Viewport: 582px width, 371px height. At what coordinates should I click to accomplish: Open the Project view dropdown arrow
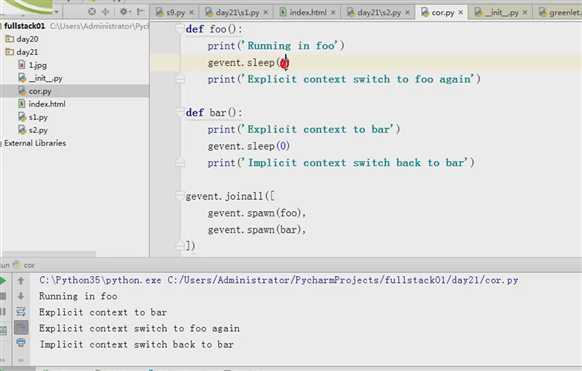click(56, 12)
